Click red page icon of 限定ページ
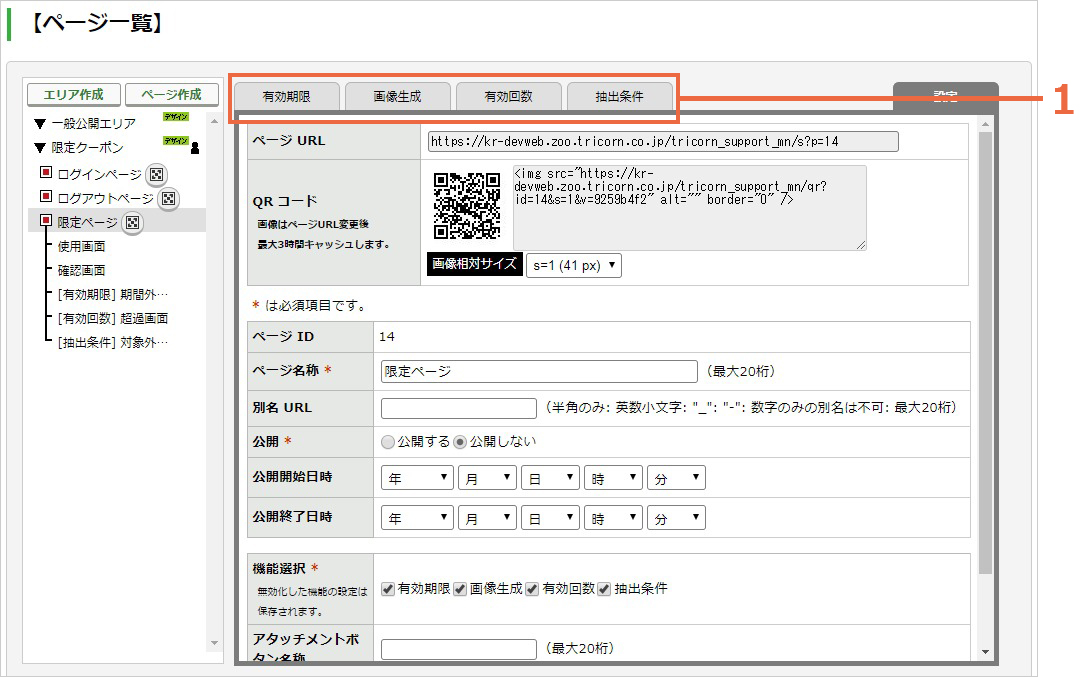 click(46, 221)
